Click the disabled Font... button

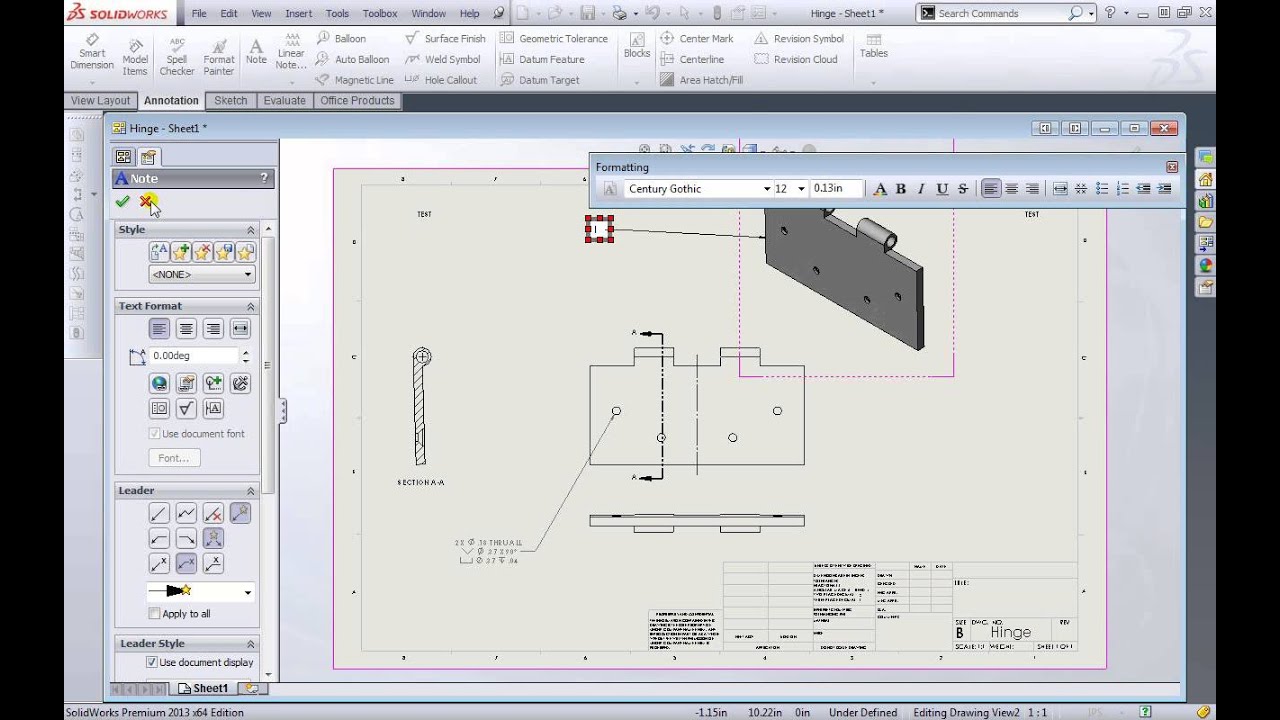click(x=174, y=458)
